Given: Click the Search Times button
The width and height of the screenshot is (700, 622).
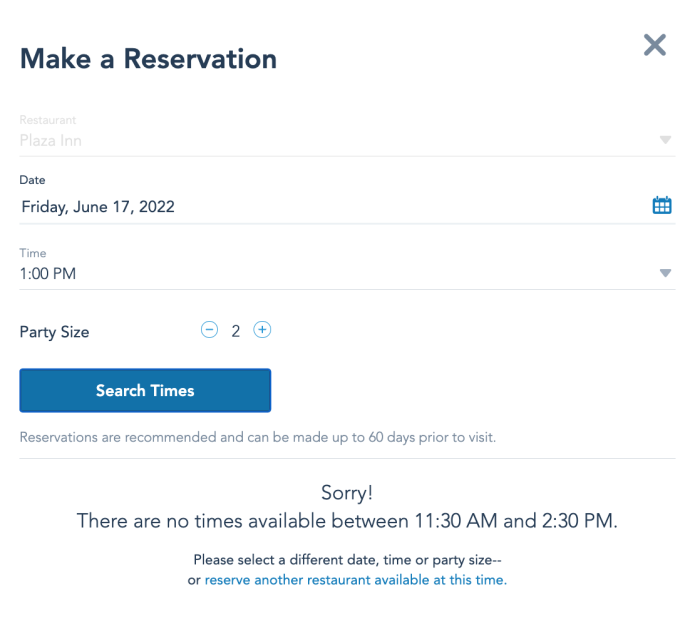Looking at the screenshot, I should pyautogui.click(x=145, y=390).
